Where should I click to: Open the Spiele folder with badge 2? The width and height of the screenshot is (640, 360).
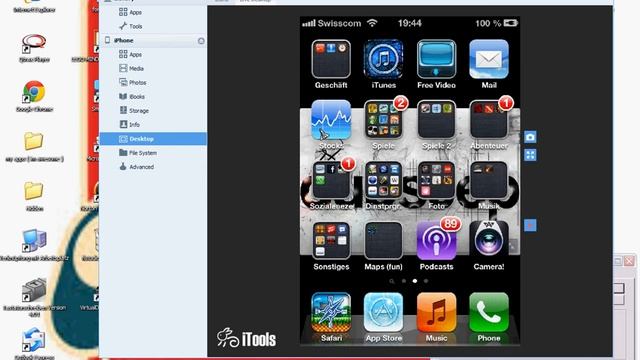point(383,120)
